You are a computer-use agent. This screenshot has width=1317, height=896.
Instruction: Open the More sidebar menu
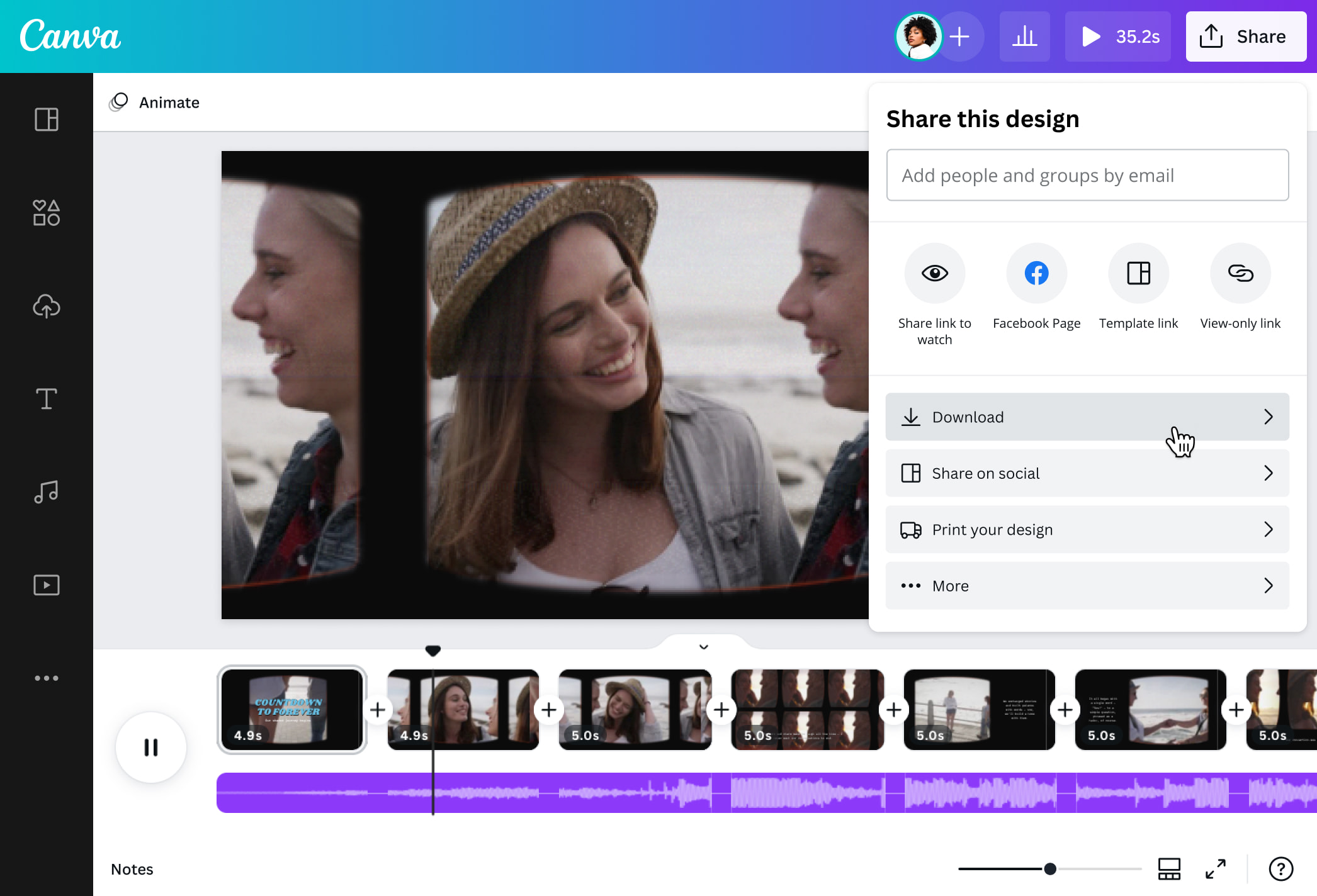click(x=46, y=678)
